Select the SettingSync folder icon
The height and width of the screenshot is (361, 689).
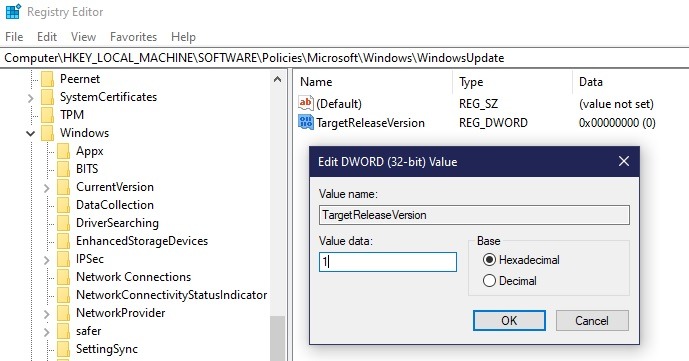63,349
